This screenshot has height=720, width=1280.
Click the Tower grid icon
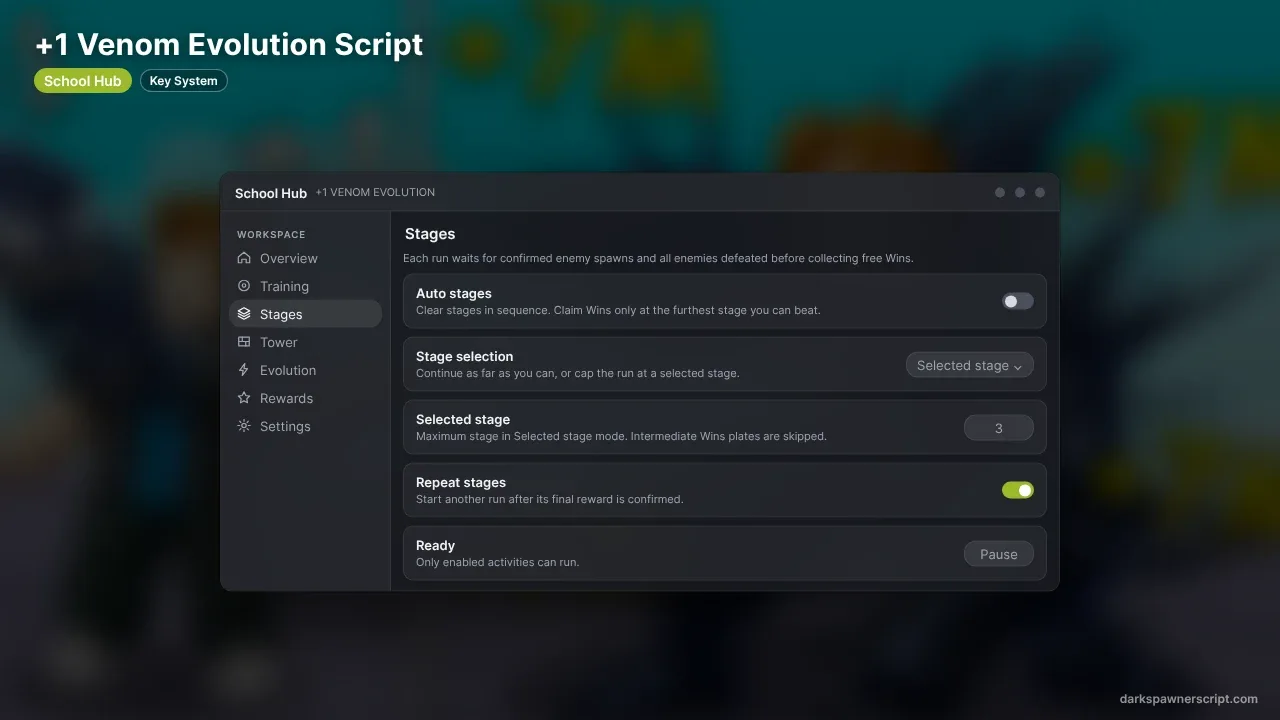click(x=244, y=342)
